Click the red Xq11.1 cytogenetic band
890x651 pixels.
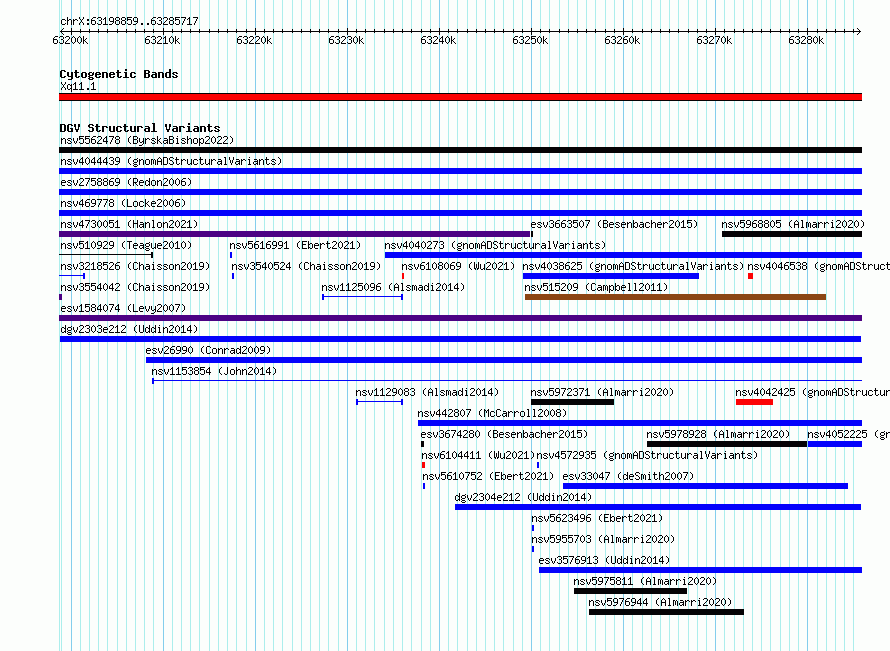[460, 97]
